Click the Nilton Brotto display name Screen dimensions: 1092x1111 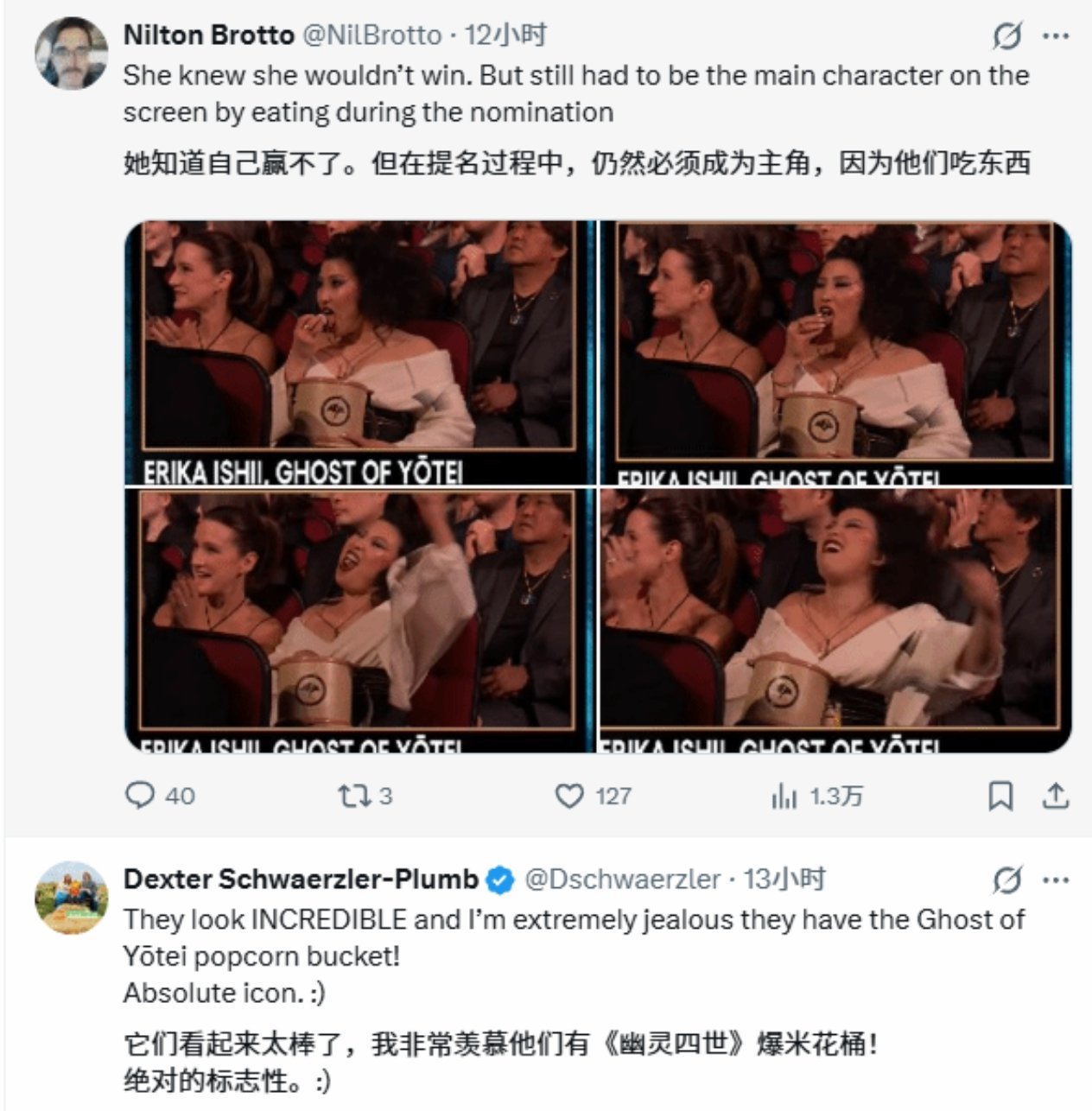209,35
